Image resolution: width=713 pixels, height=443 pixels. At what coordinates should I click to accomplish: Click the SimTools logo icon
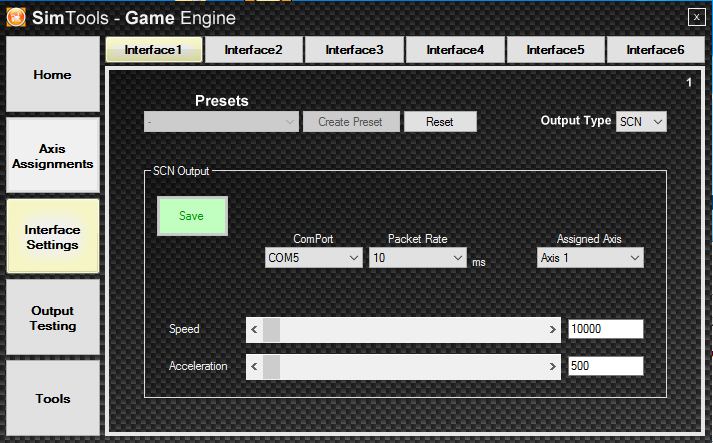coord(16,16)
